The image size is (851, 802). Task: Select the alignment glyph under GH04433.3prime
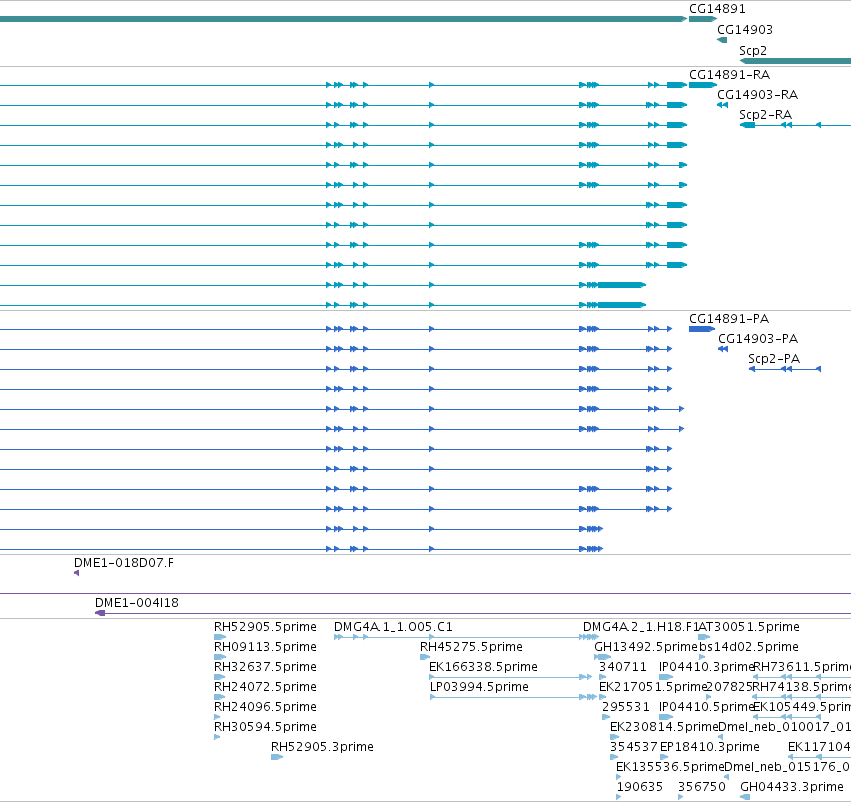pyautogui.click(x=745, y=797)
